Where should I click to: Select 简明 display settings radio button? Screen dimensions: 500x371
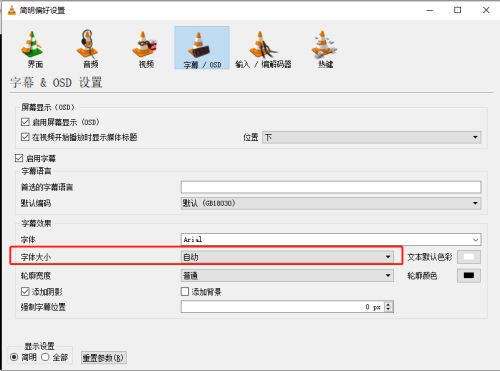pos(14,357)
